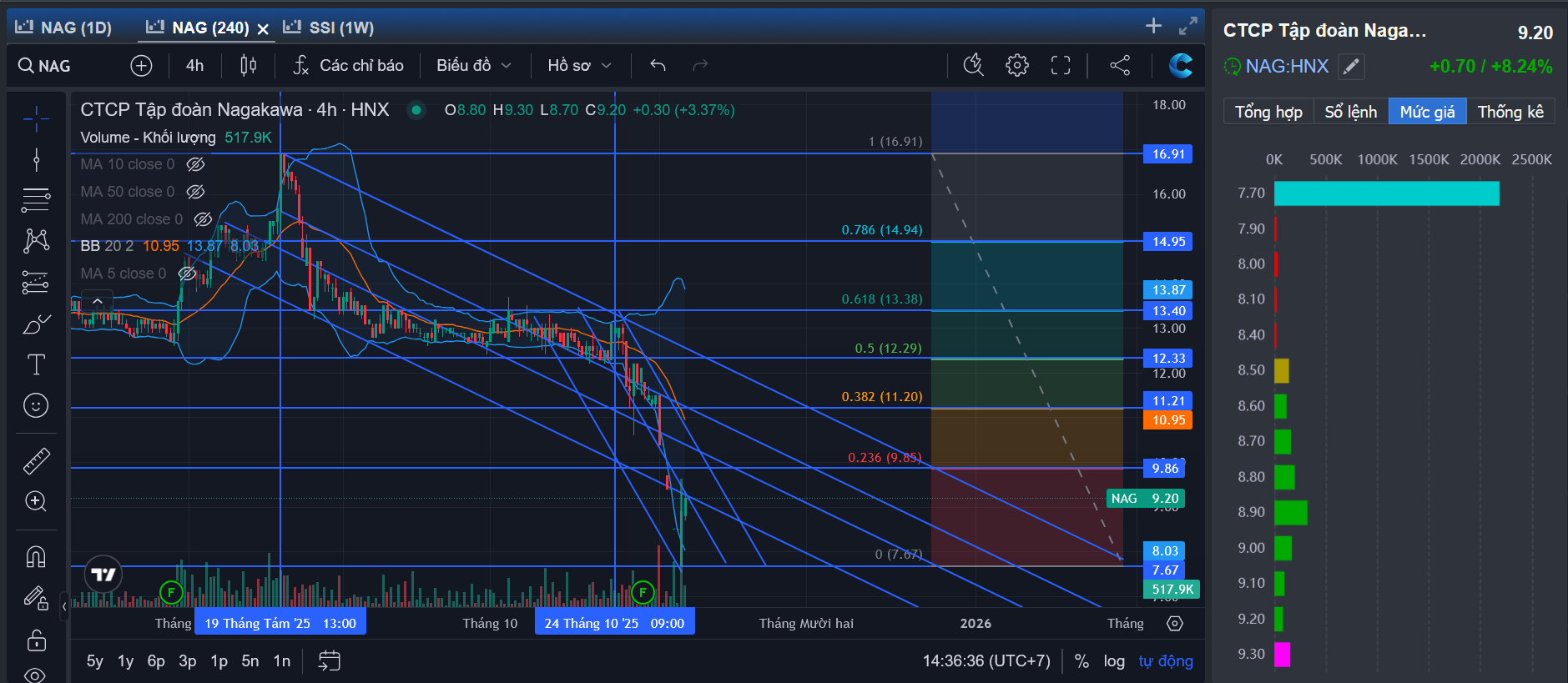Toggle log scale mode

pos(1114,661)
